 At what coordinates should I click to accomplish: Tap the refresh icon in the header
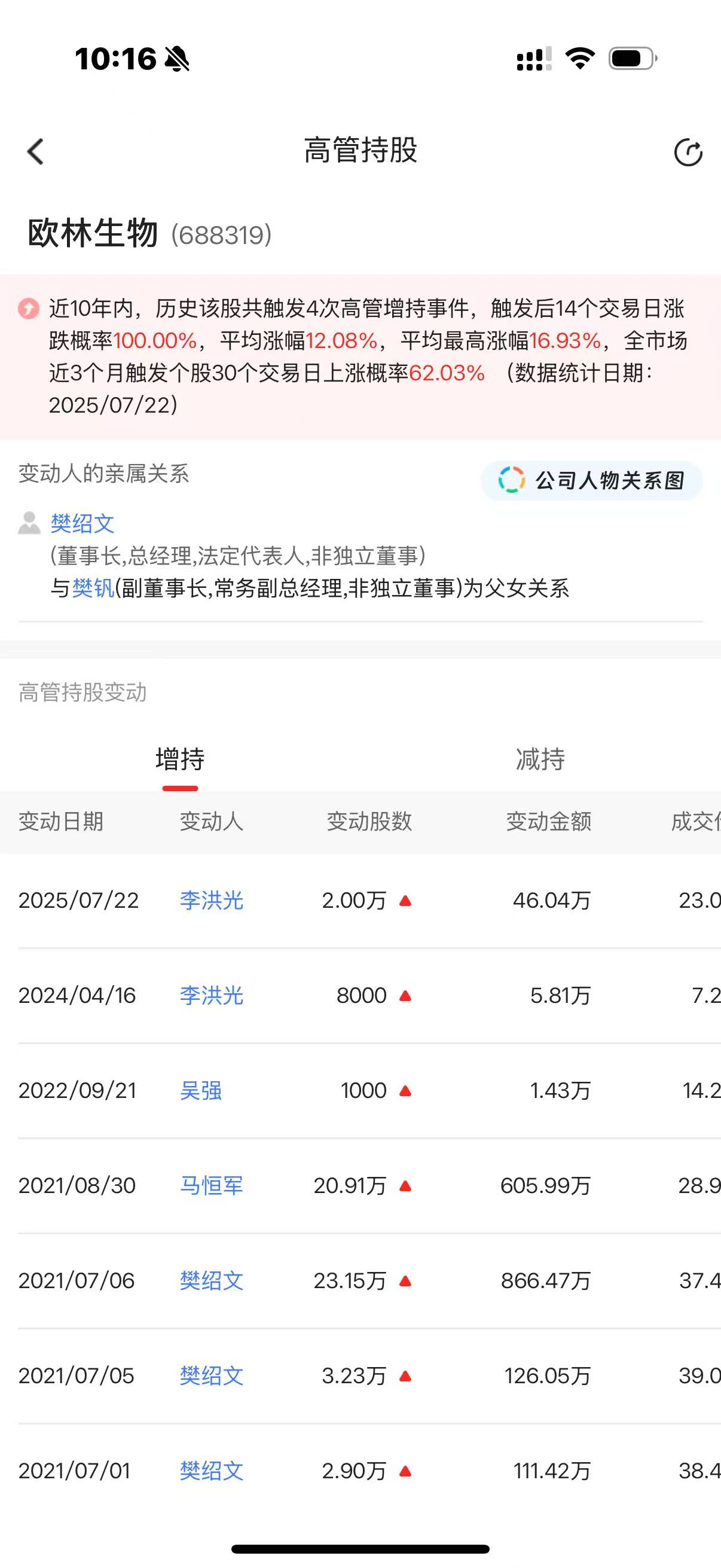point(688,152)
